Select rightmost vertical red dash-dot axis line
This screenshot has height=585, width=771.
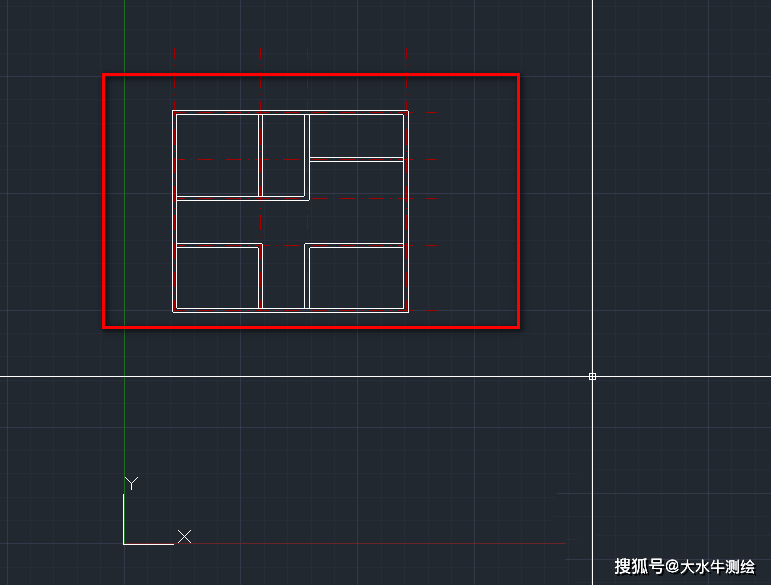coord(406,180)
